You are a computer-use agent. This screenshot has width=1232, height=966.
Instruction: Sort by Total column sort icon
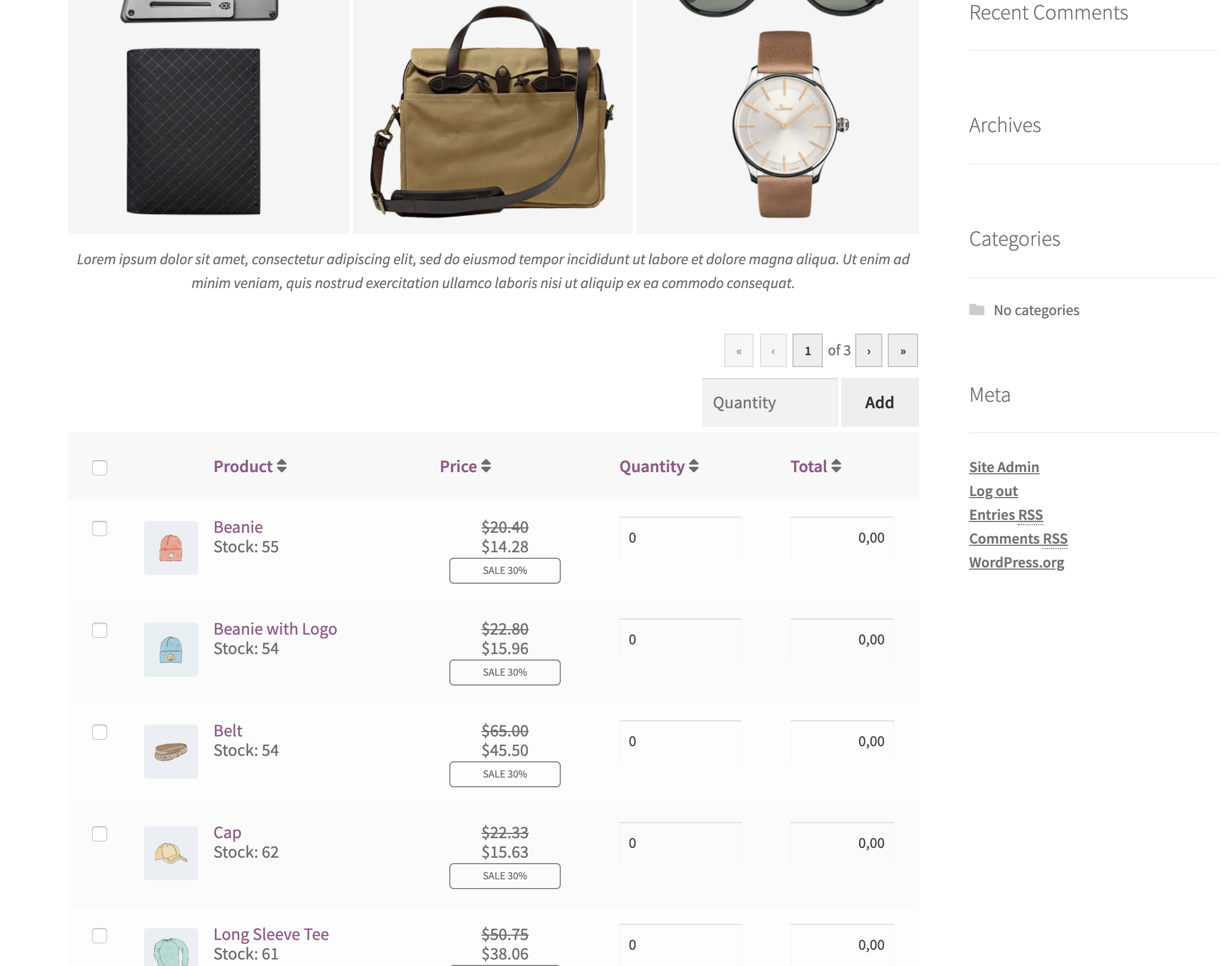point(836,466)
